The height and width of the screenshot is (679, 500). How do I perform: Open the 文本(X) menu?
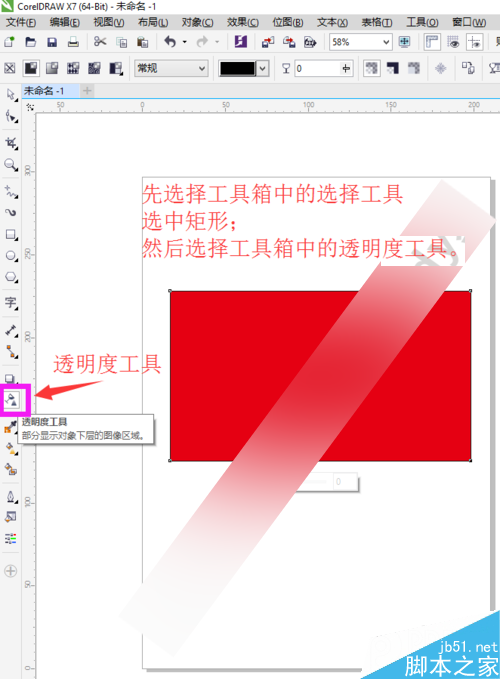click(332, 22)
